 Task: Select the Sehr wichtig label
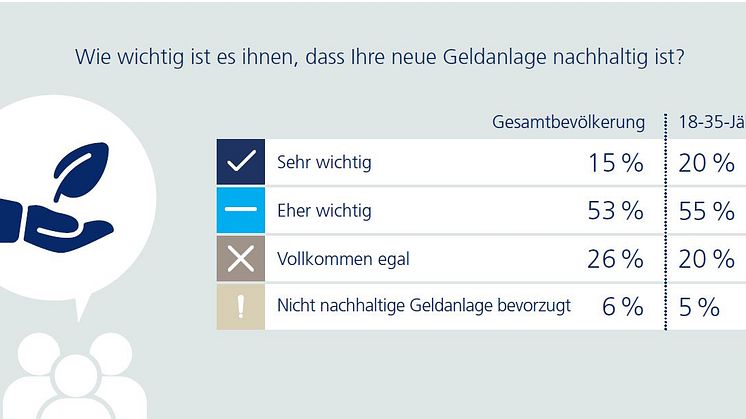pos(324,163)
